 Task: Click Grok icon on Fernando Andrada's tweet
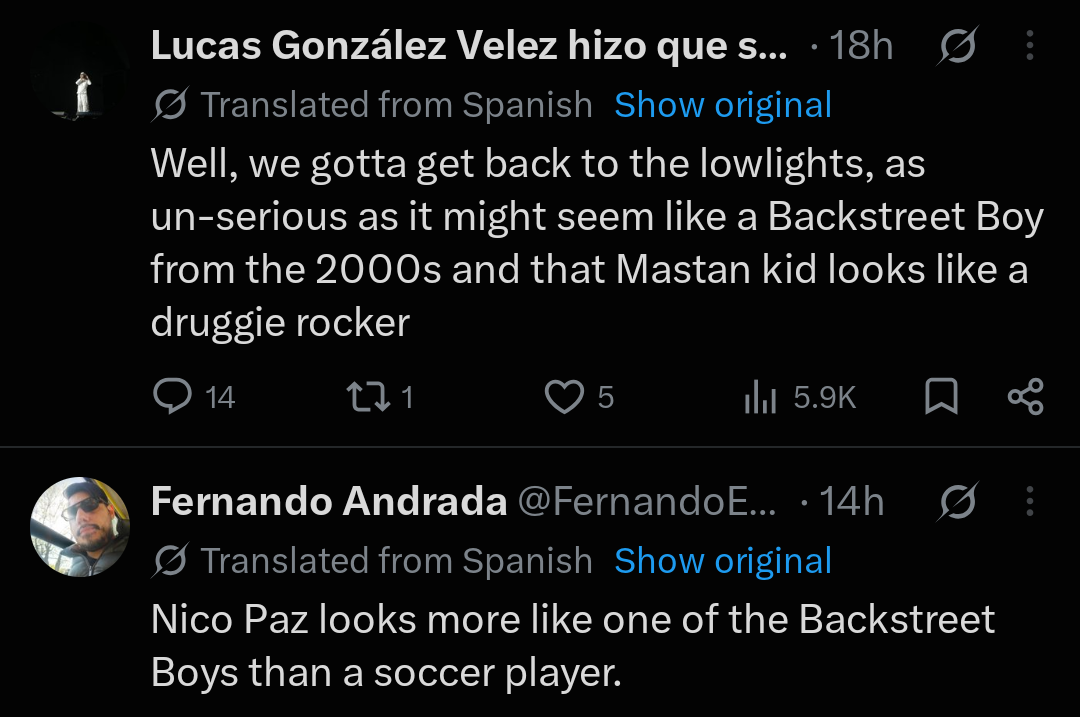(957, 501)
